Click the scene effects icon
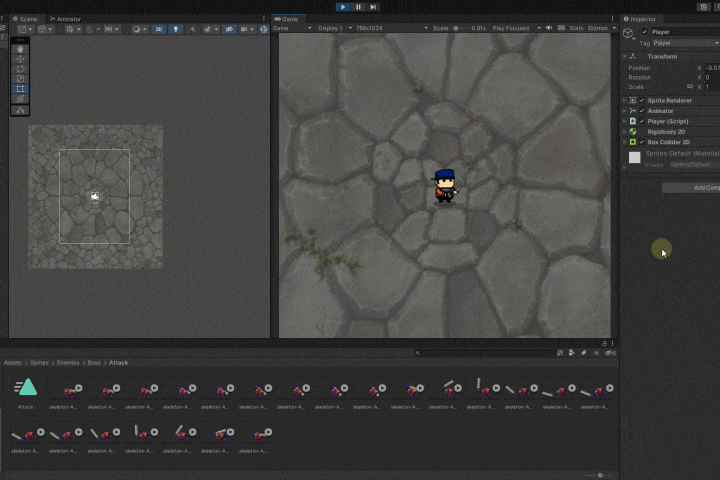Screen dimensions: 720x480 coord(208,29)
